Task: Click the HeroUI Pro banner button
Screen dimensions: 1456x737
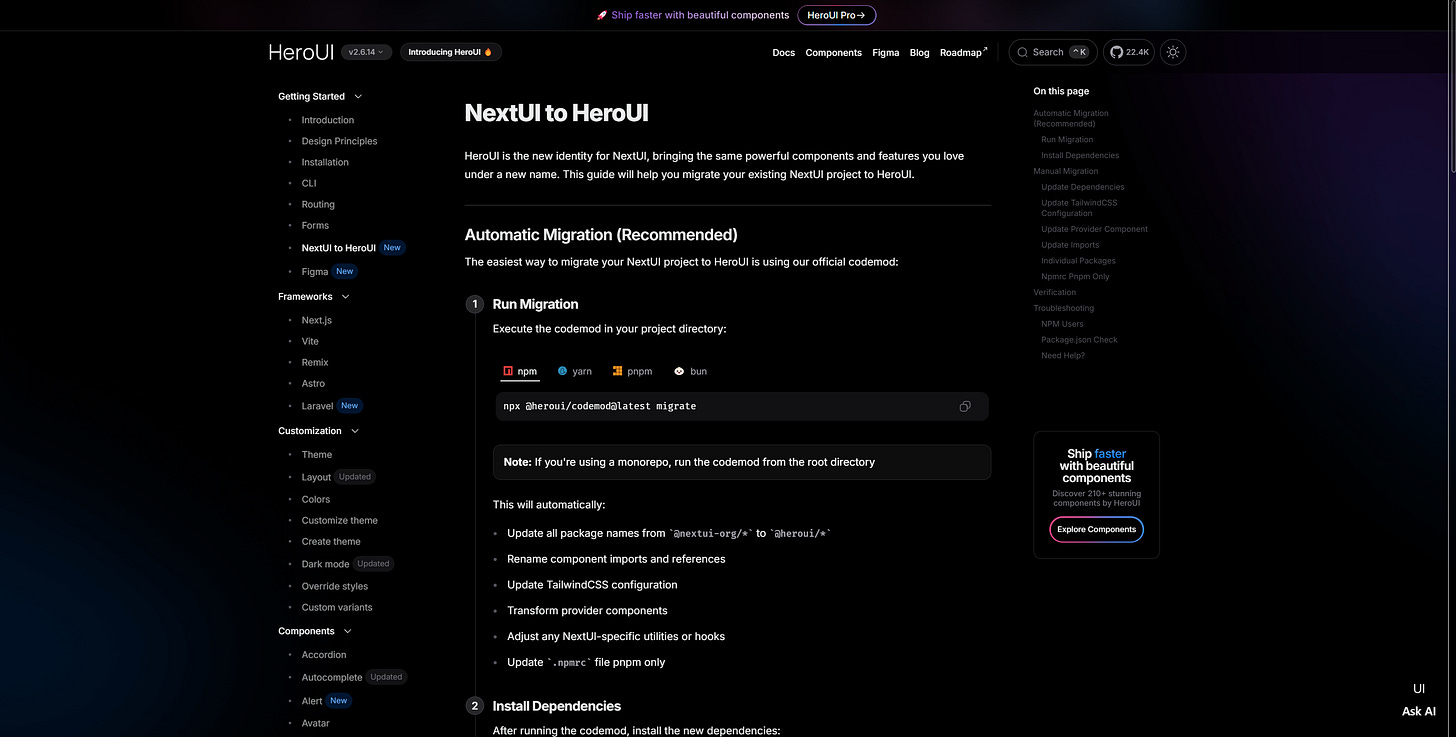Action: (x=836, y=15)
